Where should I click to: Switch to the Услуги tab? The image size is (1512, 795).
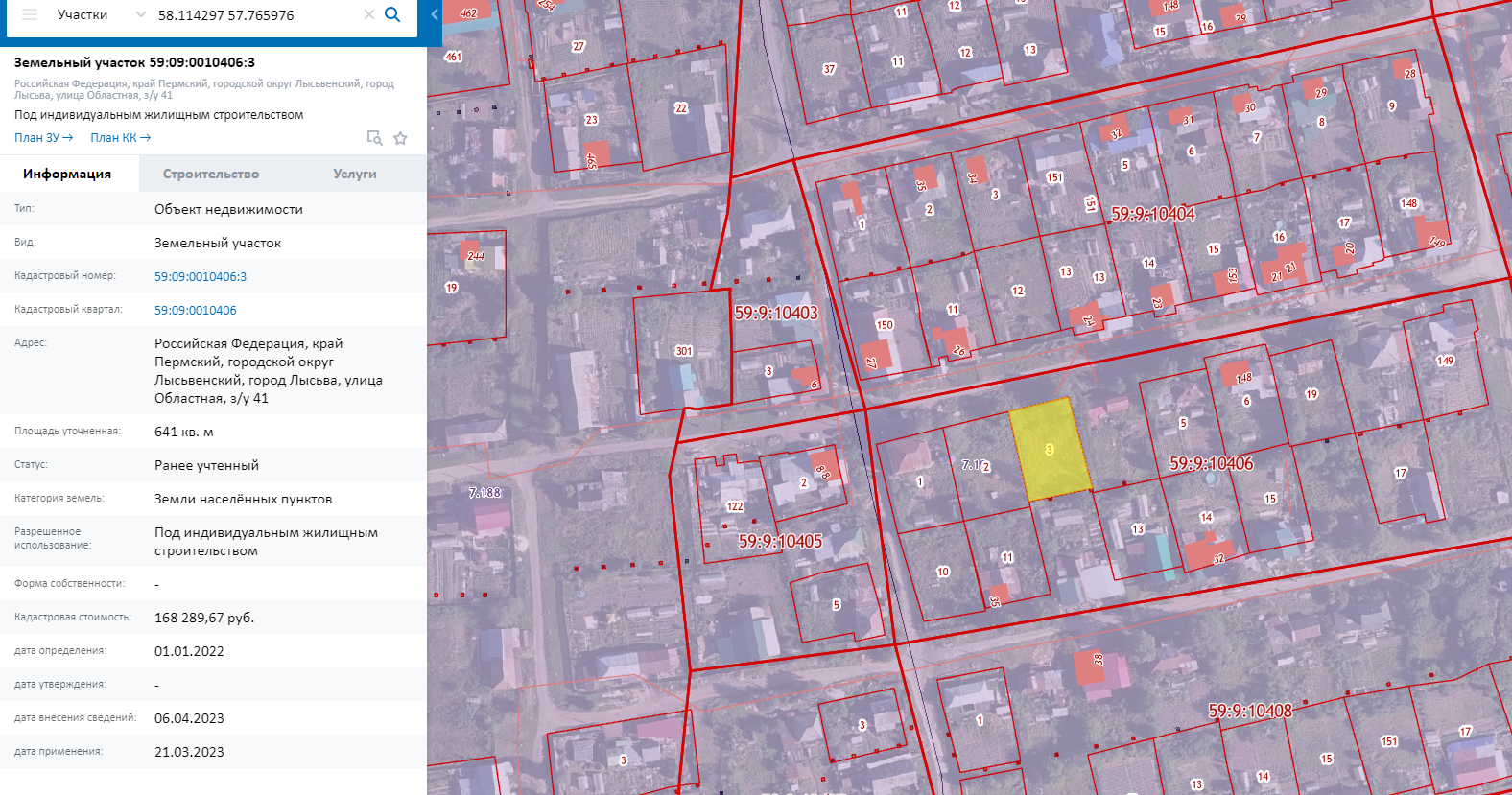[354, 174]
